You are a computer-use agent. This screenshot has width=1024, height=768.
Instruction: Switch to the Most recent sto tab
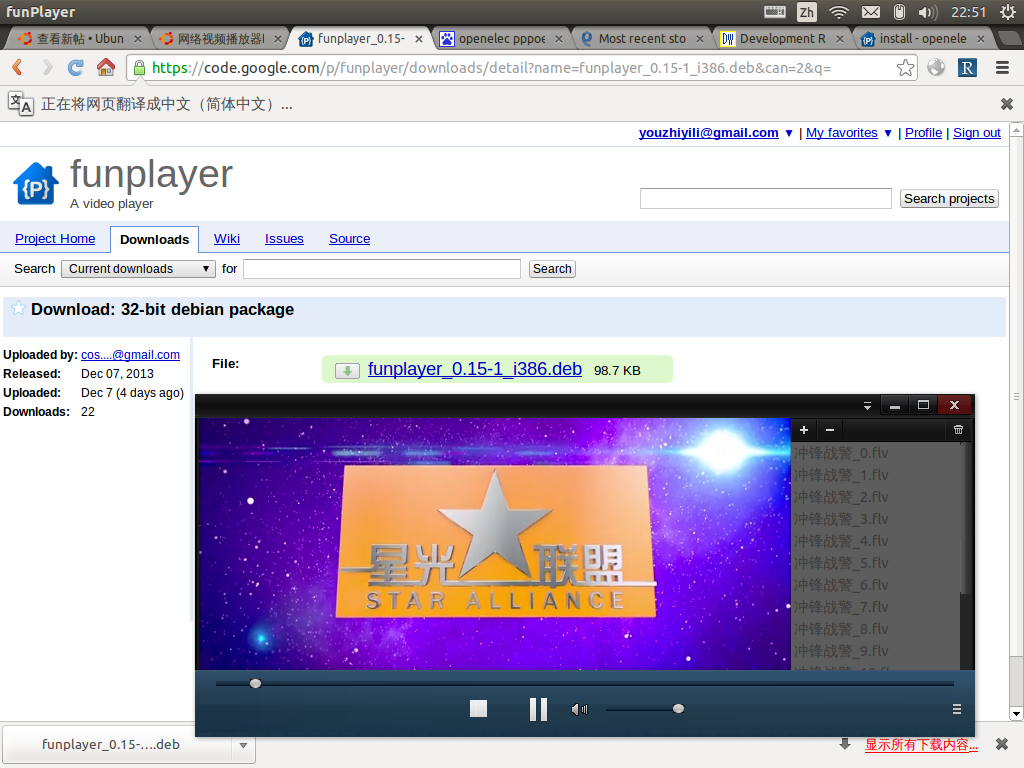(642, 39)
